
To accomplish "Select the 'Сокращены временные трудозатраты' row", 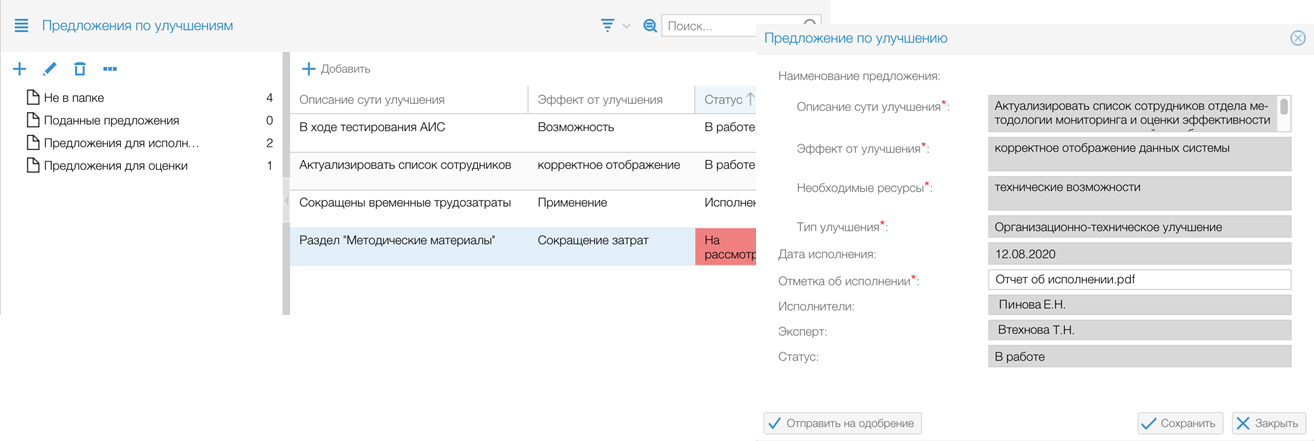I will [x=405, y=203].
